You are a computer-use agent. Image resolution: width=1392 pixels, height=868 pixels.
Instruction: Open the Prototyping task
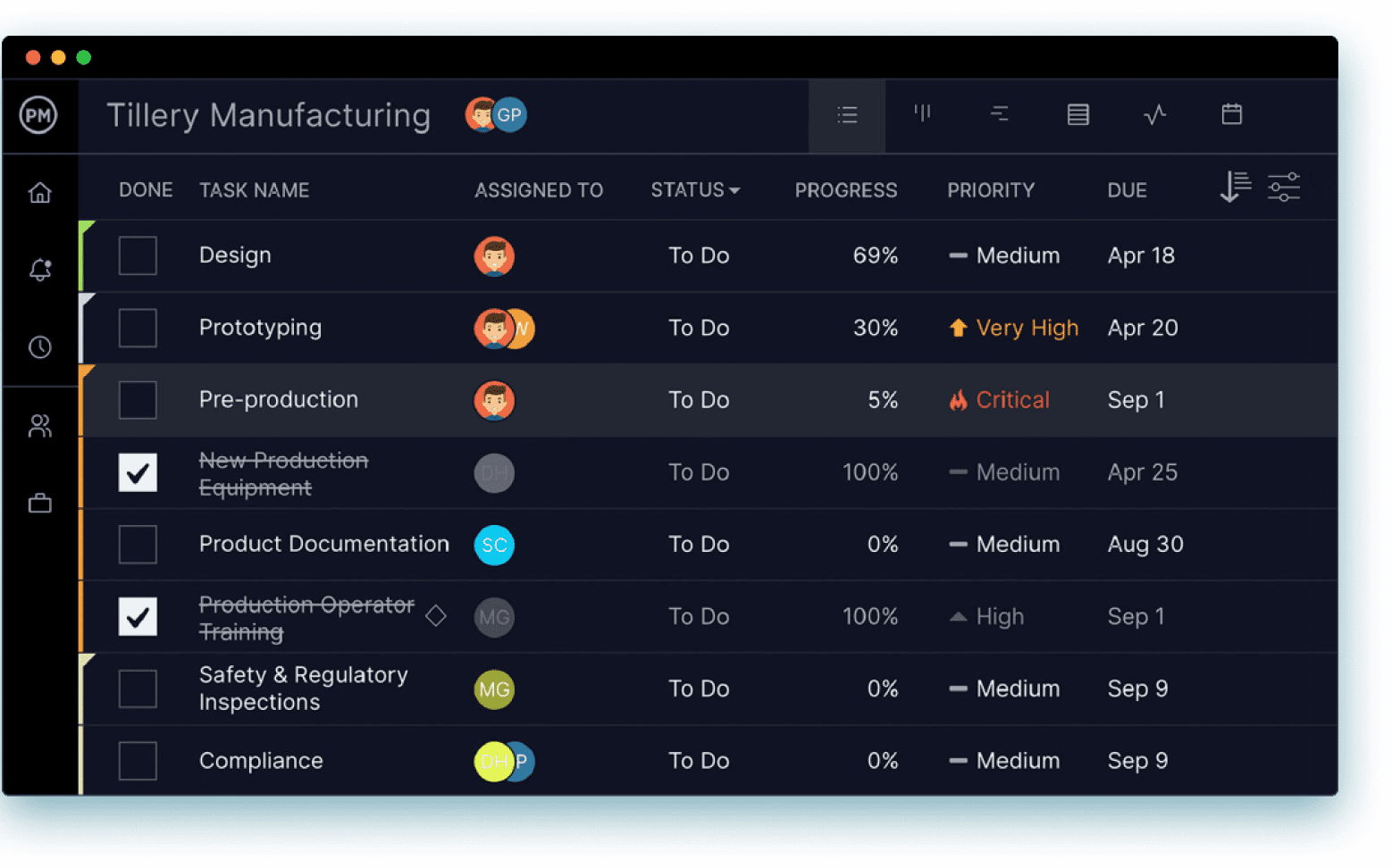[260, 328]
